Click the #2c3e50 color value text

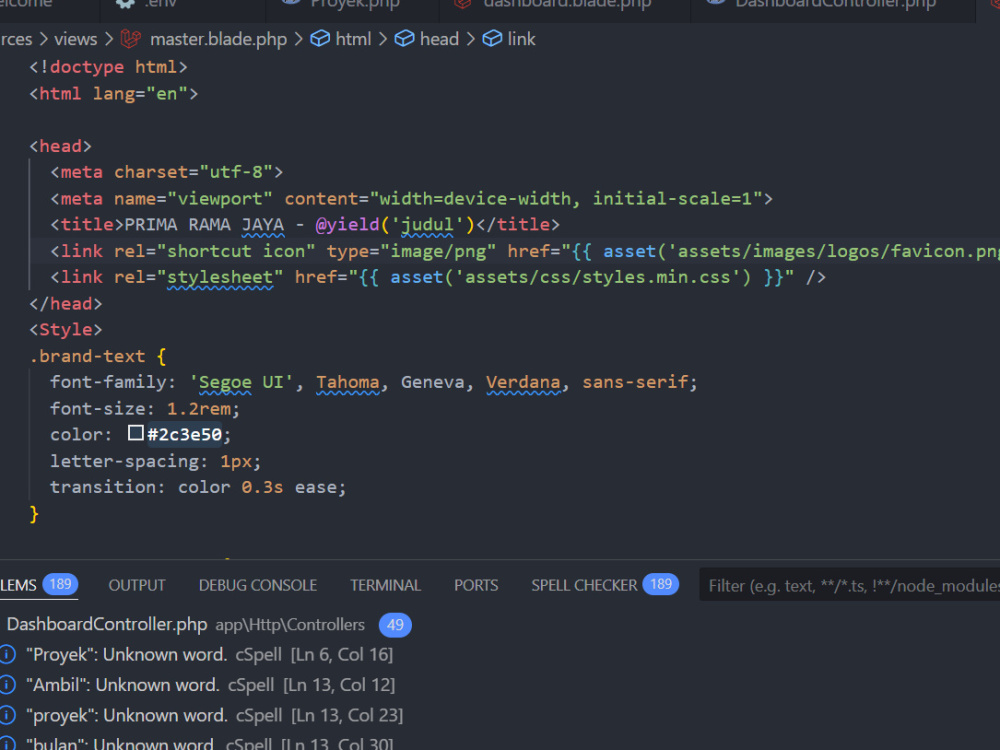[x=184, y=434]
